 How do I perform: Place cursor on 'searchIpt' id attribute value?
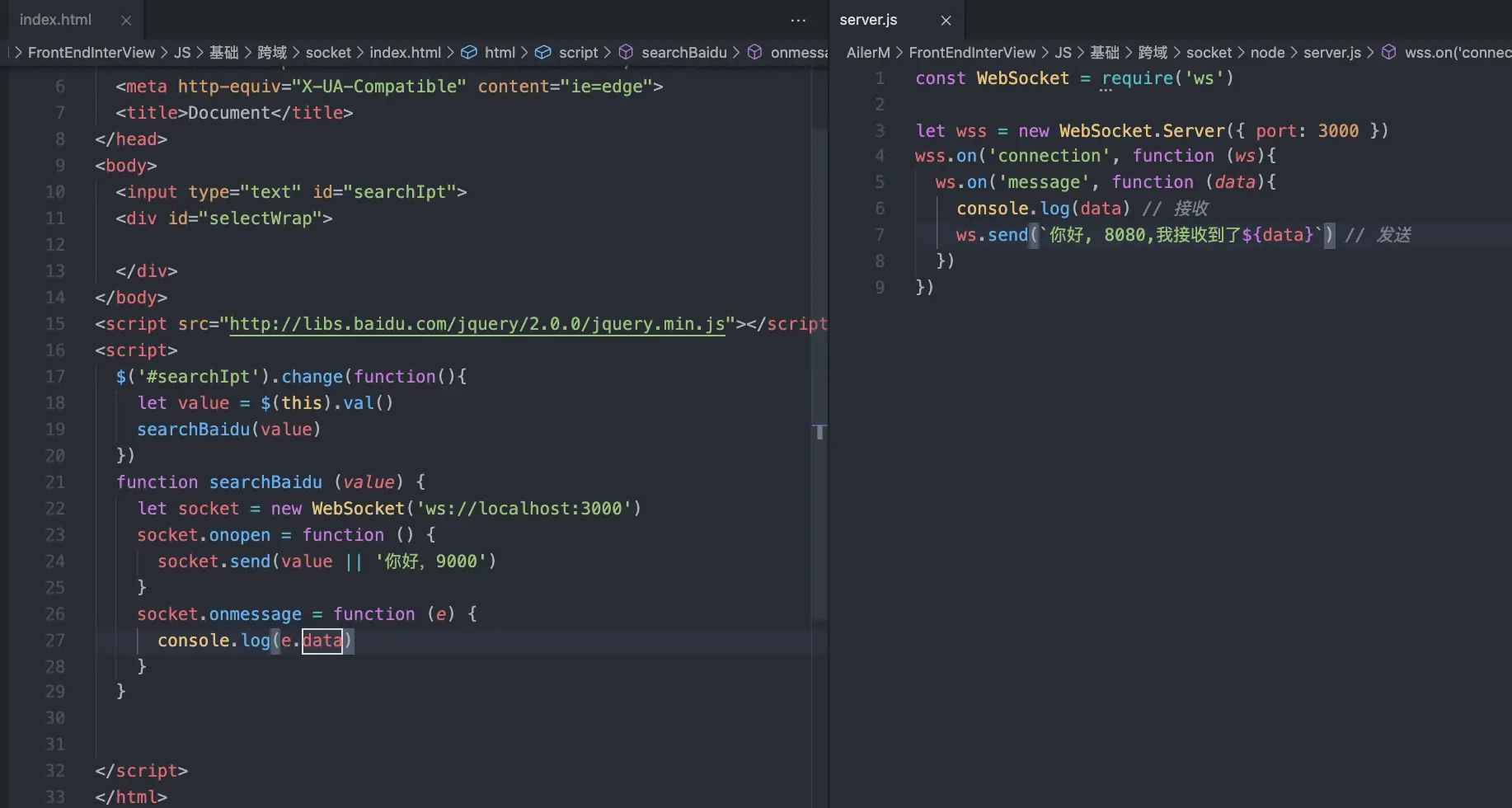click(x=400, y=192)
